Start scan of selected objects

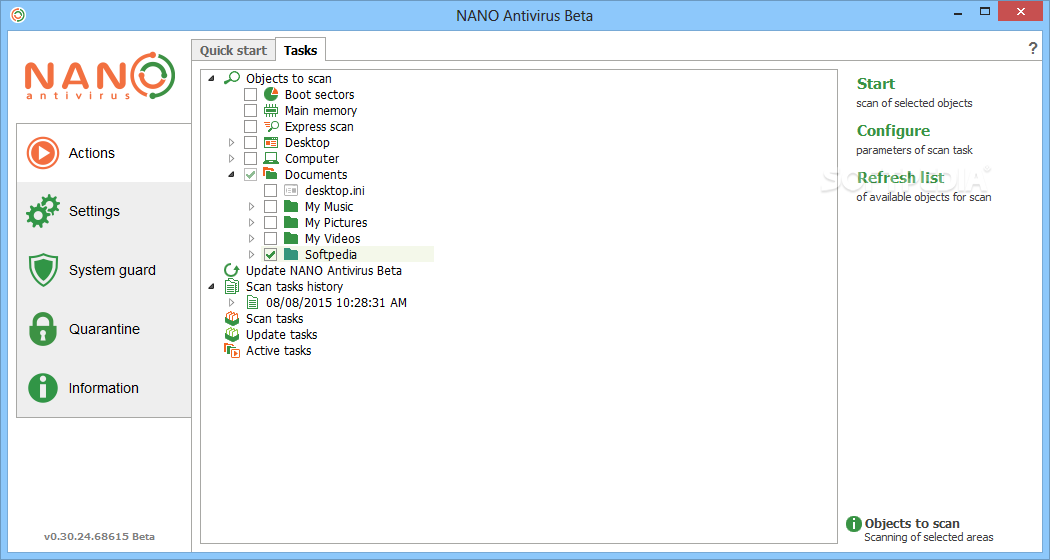point(876,84)
